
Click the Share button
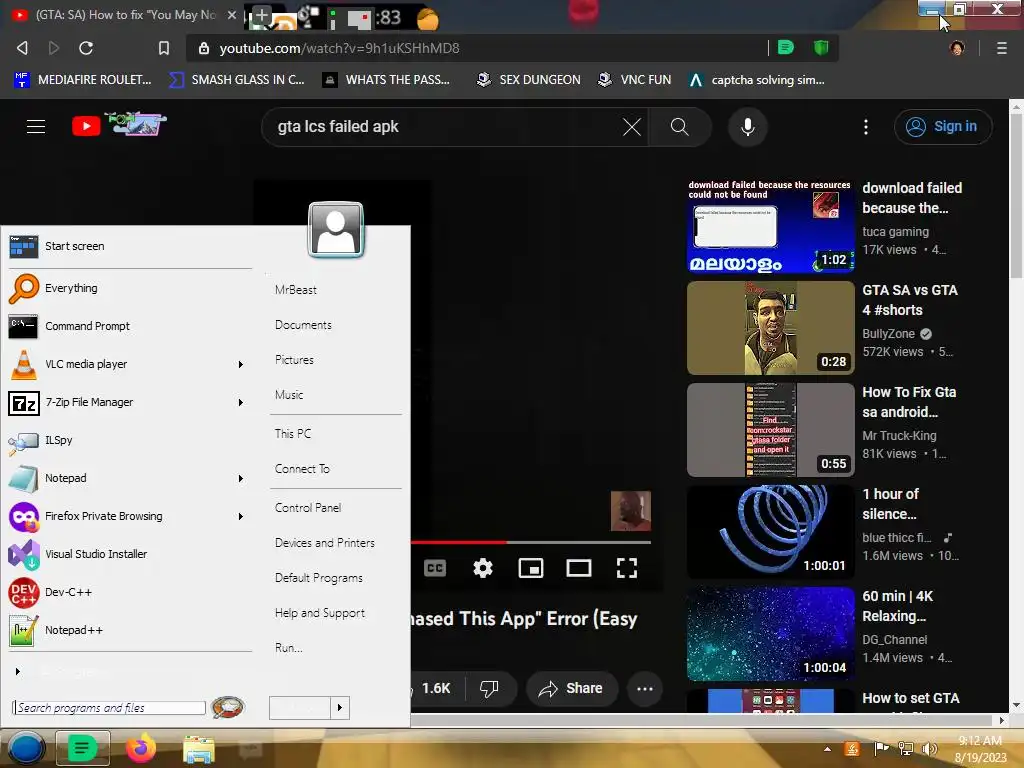(571, 688)
